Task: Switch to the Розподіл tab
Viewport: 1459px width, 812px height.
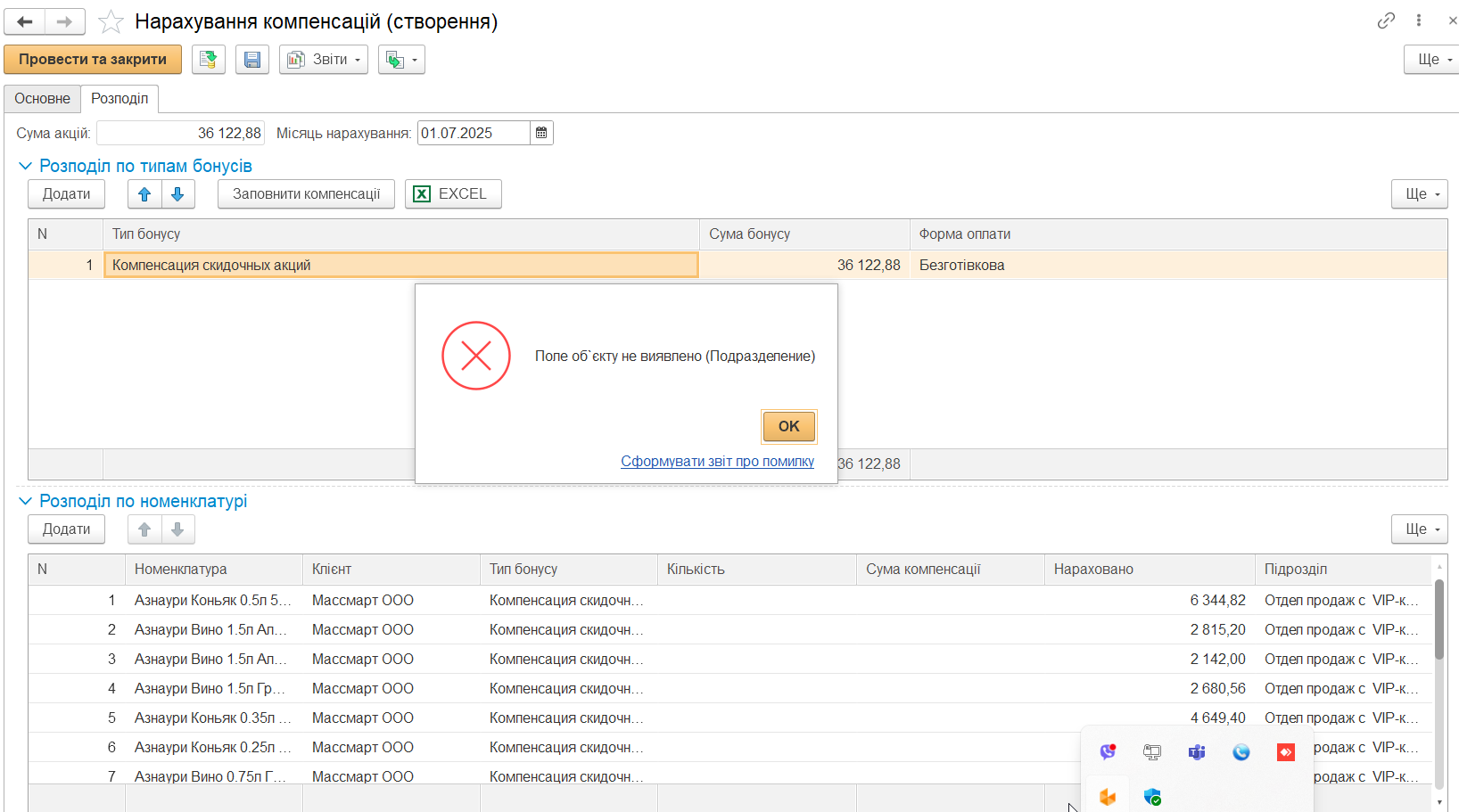Action: [120, 99]
